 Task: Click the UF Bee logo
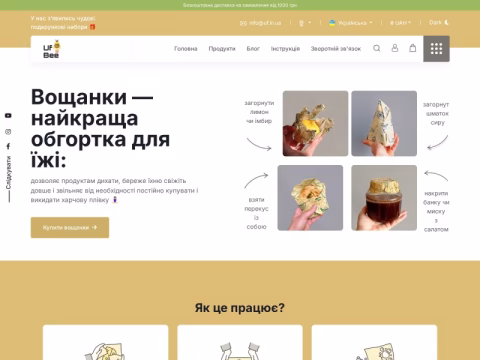click(52, 49)
